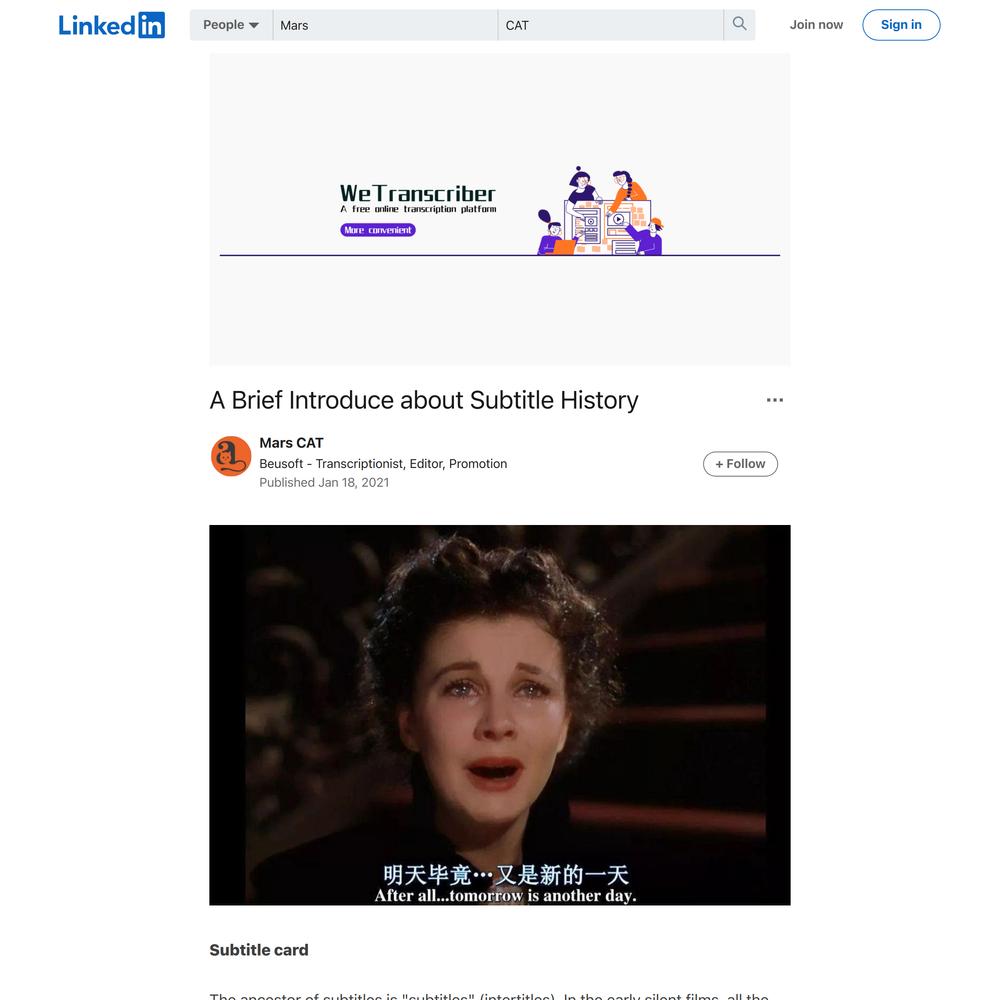Open the Mars CAT author name link
The image size is (1000, 1000).
(291, 443)
